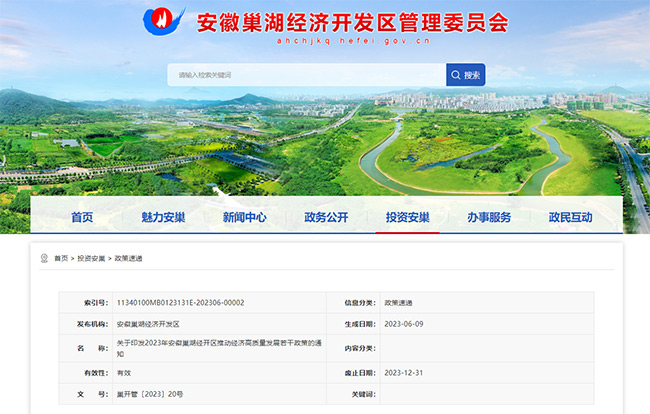
Task: Click the 索引号 label cell
Action: pos(86,303)
